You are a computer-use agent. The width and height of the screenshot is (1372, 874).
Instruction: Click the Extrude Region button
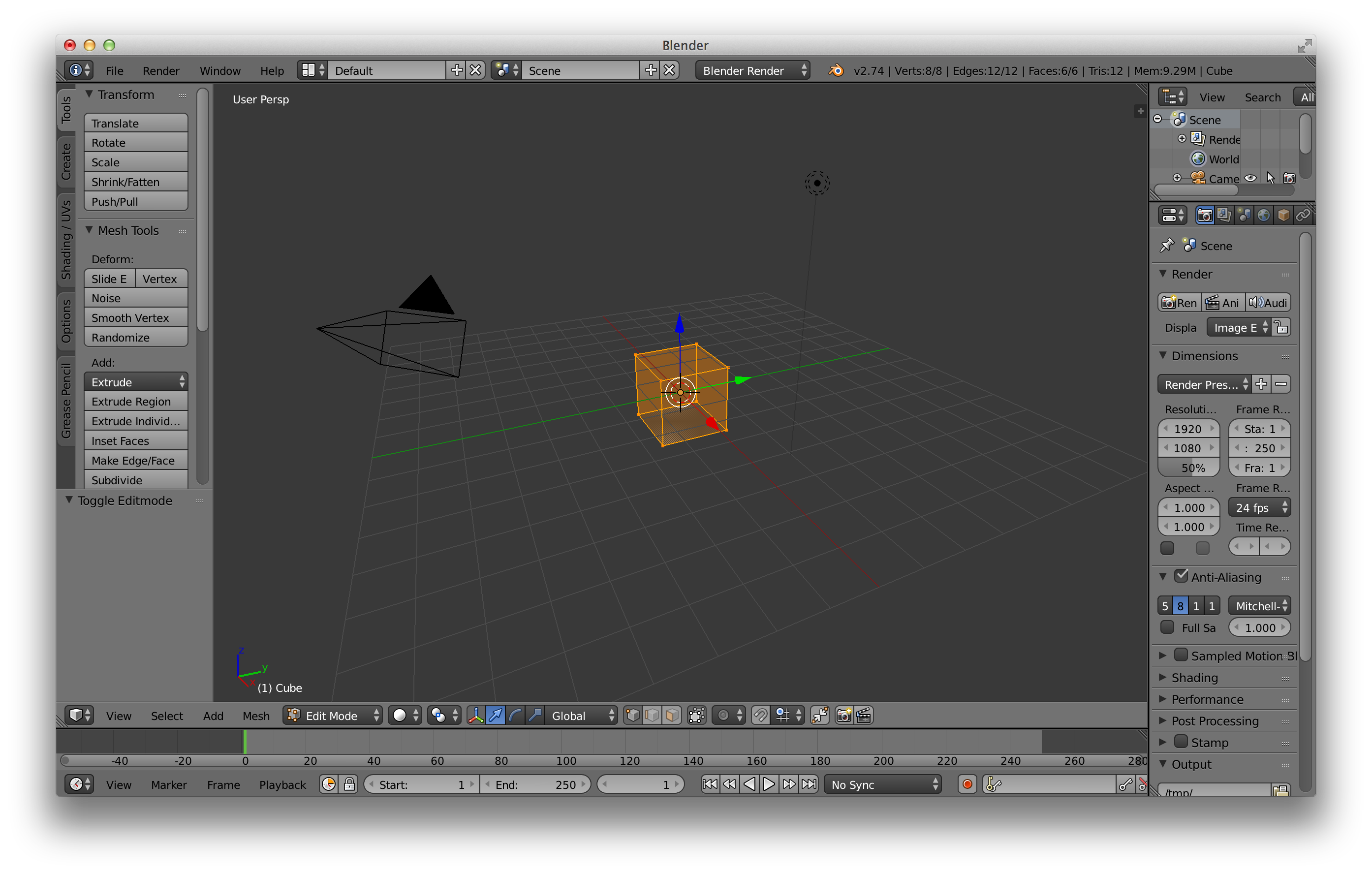tap(134, 401)
